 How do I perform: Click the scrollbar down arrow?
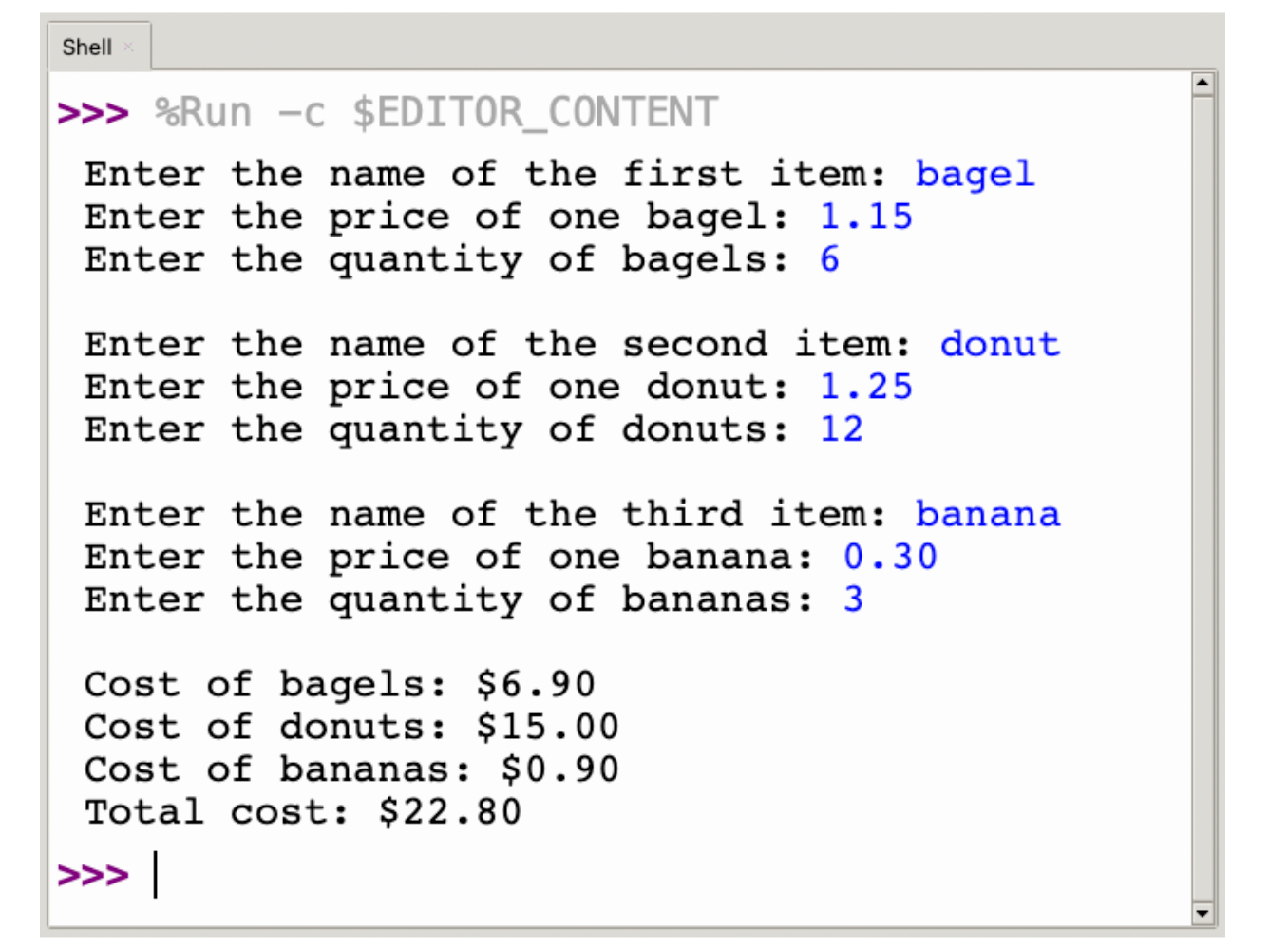pos(1203,914)
